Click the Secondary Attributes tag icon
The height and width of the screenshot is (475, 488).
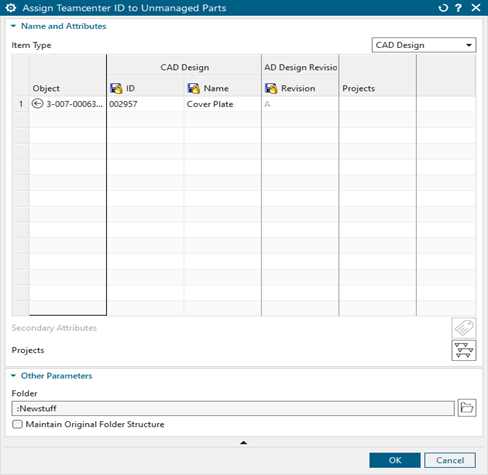[x=464, y=328]
